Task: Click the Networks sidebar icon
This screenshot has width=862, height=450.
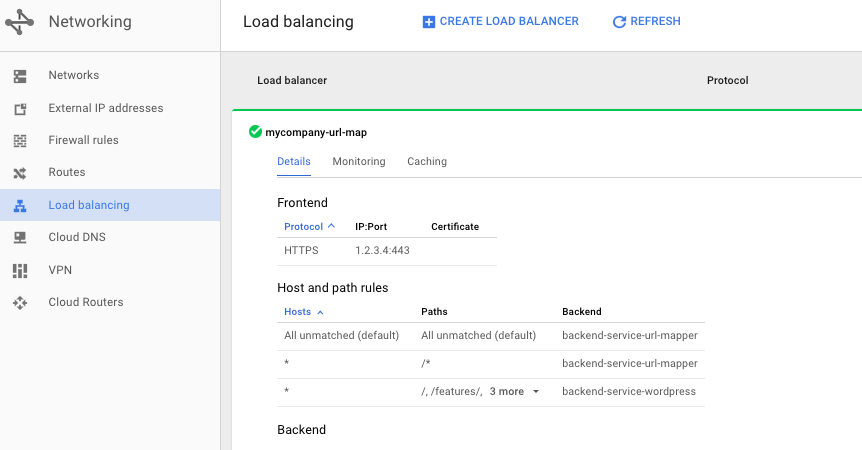Action: click(20, 76)
